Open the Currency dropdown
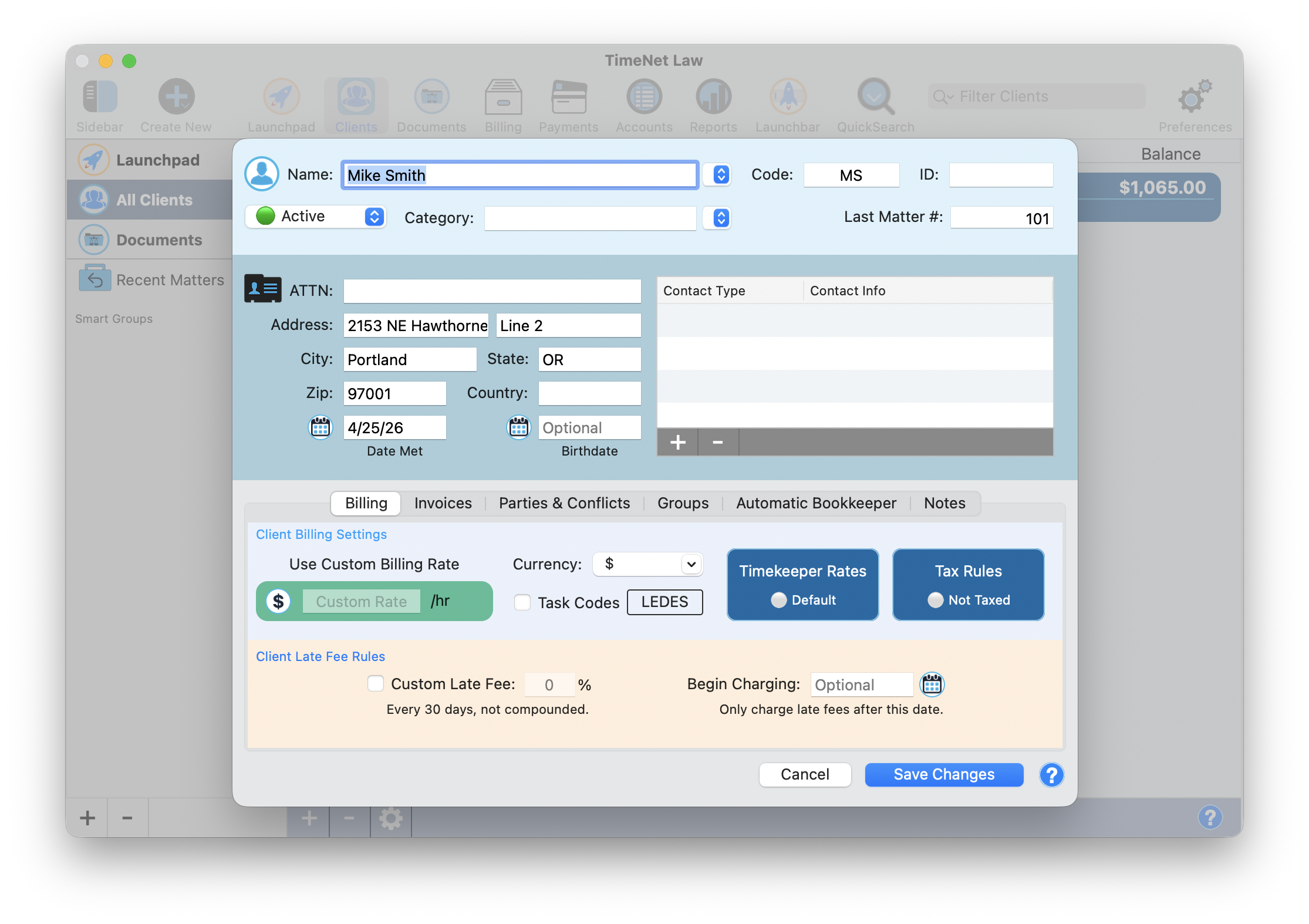Screen dimensions: 1309x924 pos(647,564)
